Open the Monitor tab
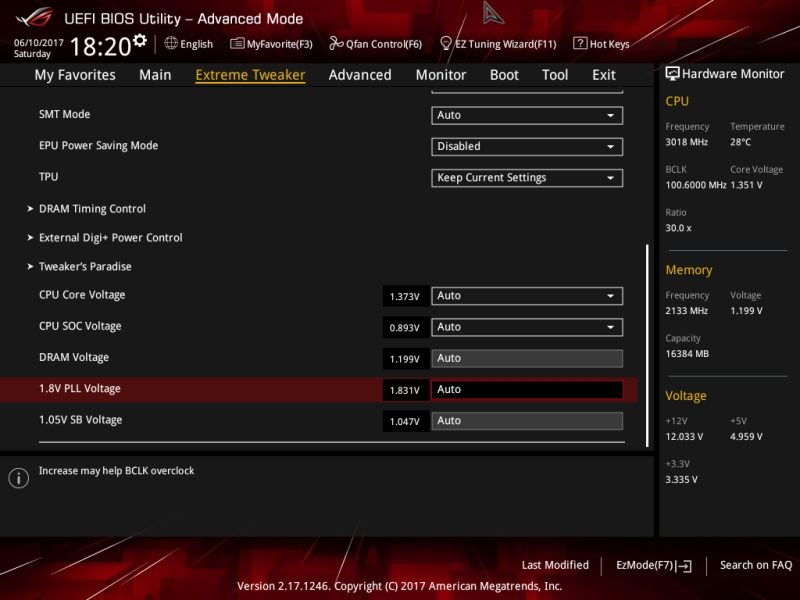 (441, 75)
